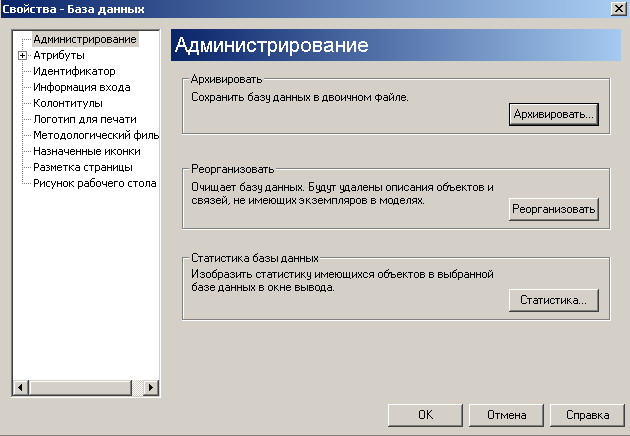The image size is (630, 436).
Task: Click the tree's left scroll arrow
Action: tap(20, 387)
